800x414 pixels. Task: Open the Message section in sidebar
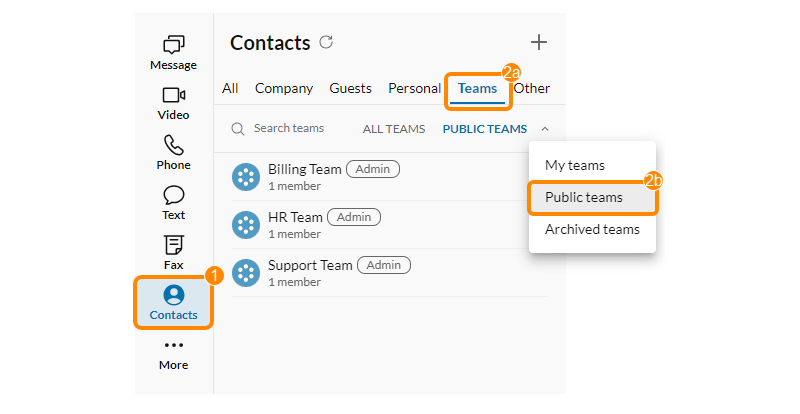173,53
